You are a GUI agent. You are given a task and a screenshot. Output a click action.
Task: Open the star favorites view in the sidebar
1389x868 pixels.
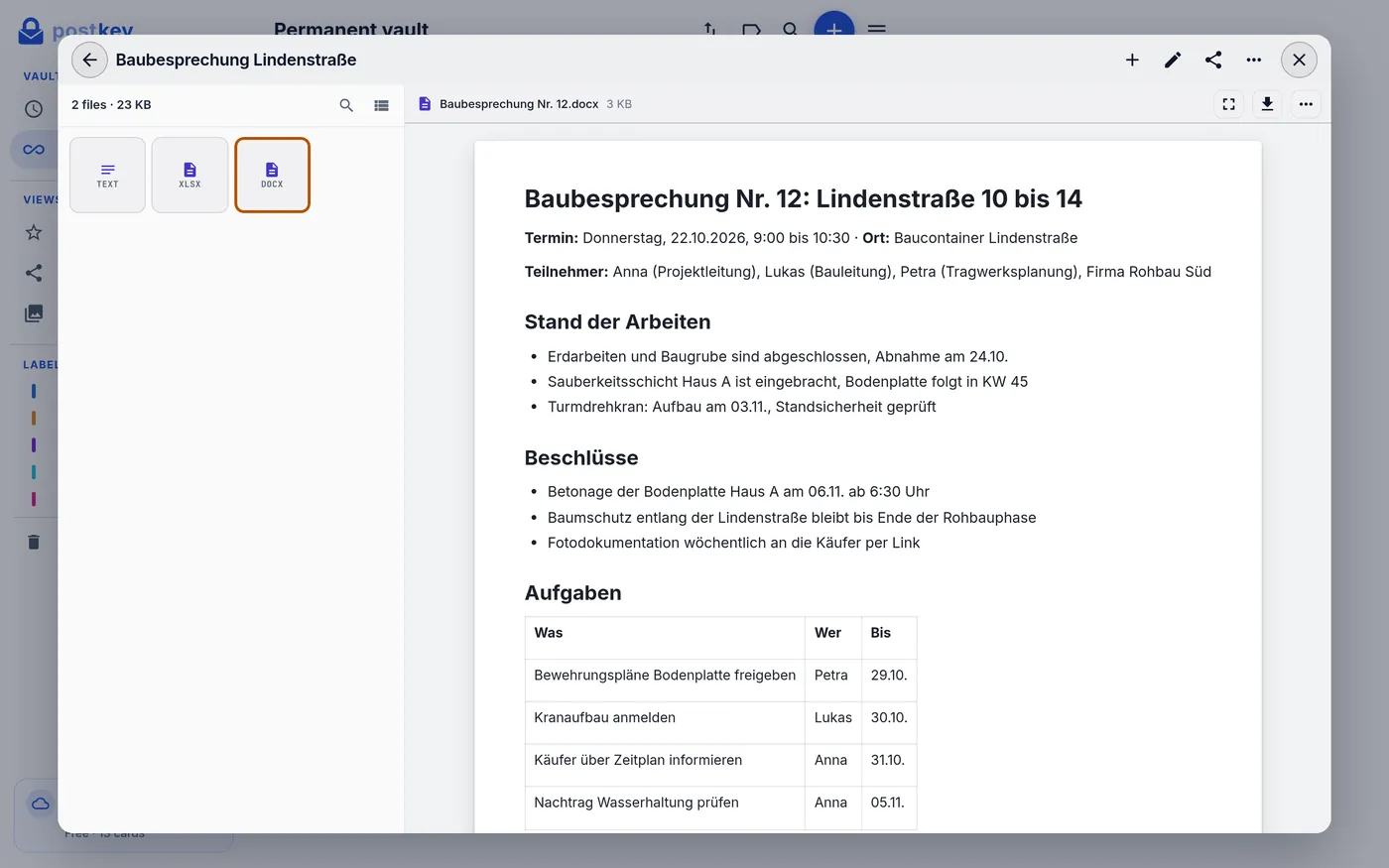coord(34,232)
